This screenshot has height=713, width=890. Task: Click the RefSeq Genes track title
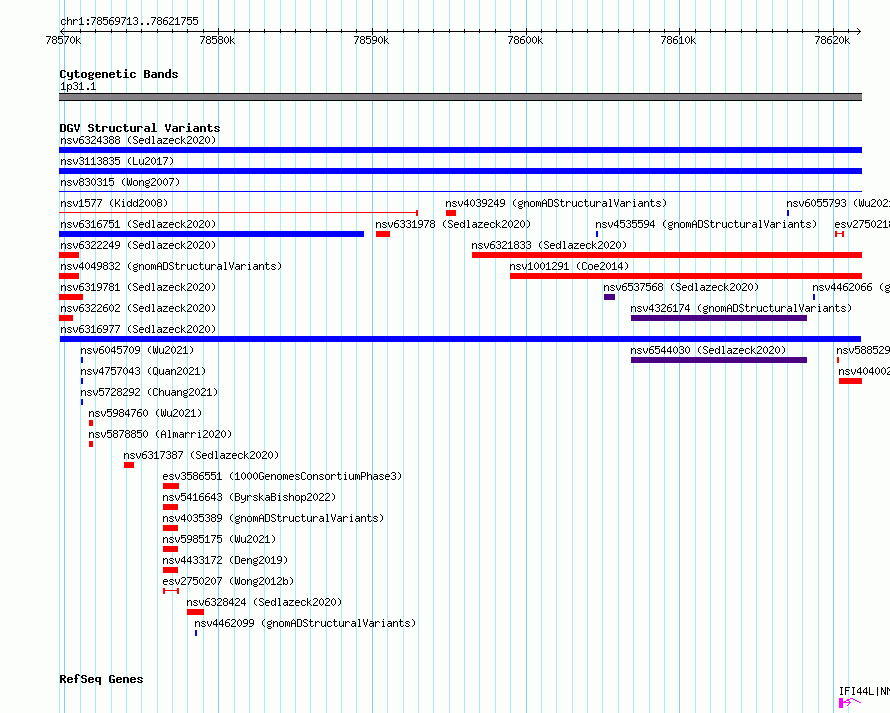click(x=101, y=680)
